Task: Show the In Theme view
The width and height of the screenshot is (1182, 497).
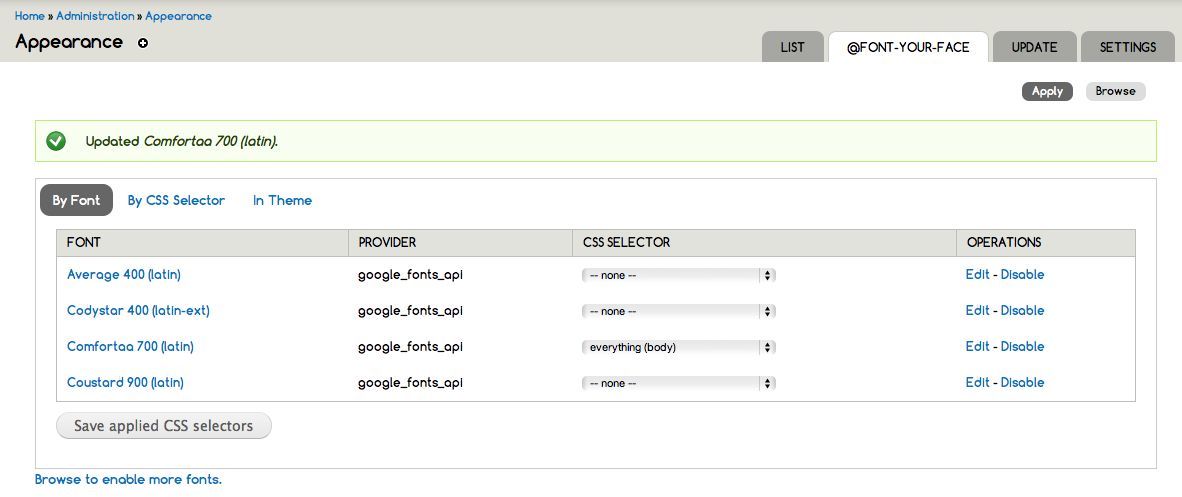Action: tap(282, 200)
